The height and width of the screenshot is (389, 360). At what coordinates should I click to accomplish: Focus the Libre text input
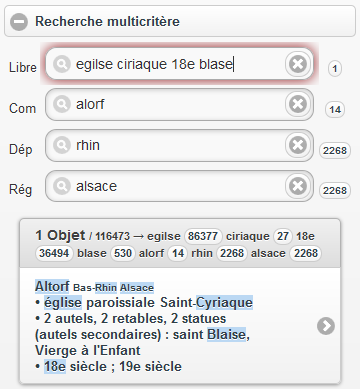tap(179, 64)
